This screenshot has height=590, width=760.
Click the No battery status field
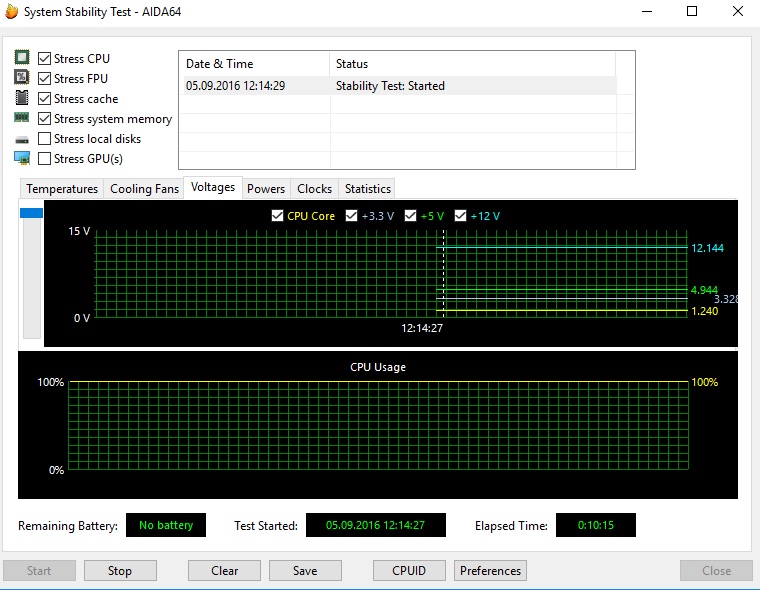[166, 525]
